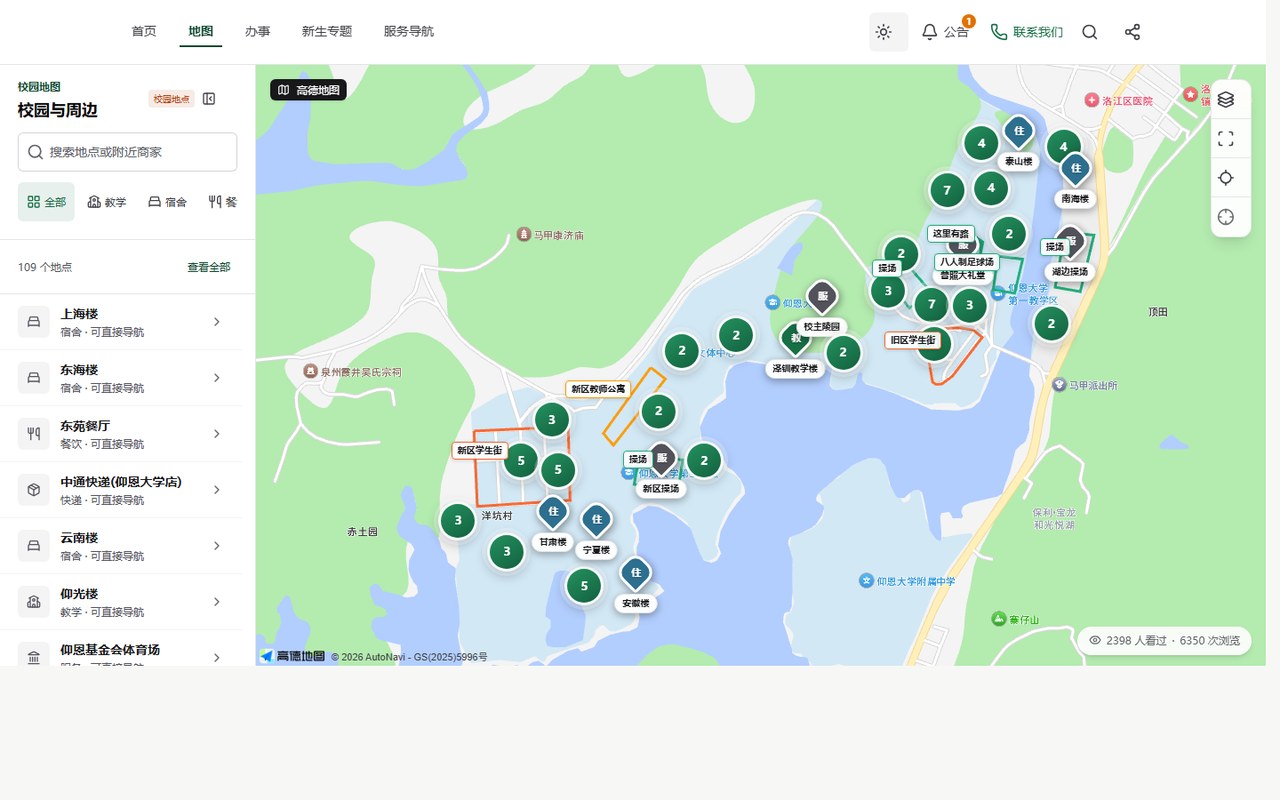Open details arrow for 云南楼

(x=217, y=546)
